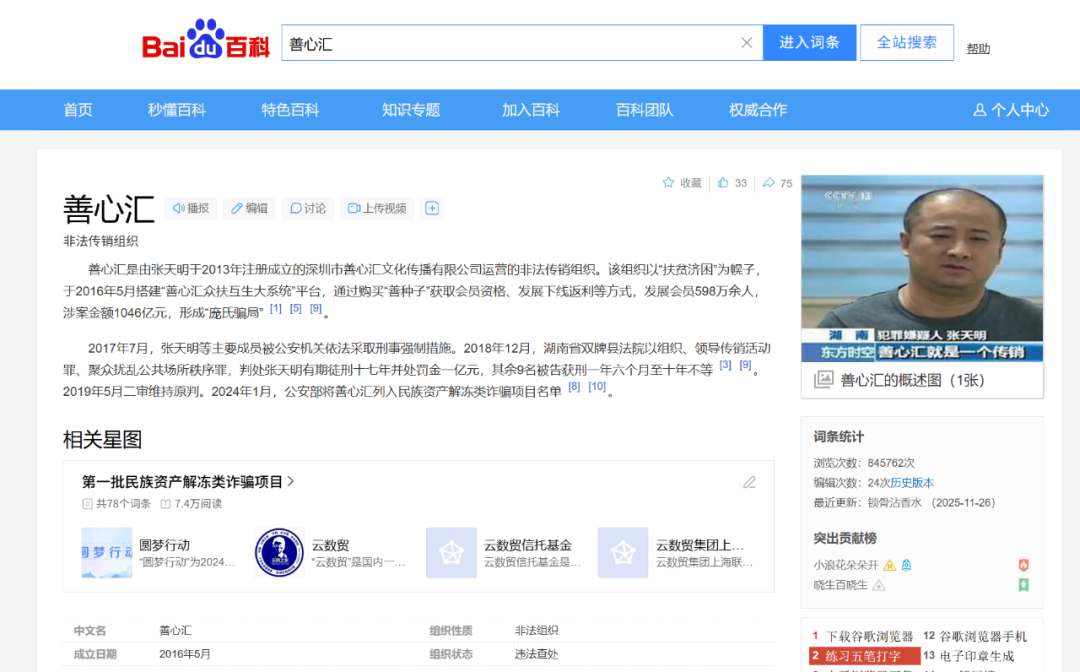Click the small plus icon beside 上传视频
Screen dimensions: 1080x672
[x=431, y=207]
